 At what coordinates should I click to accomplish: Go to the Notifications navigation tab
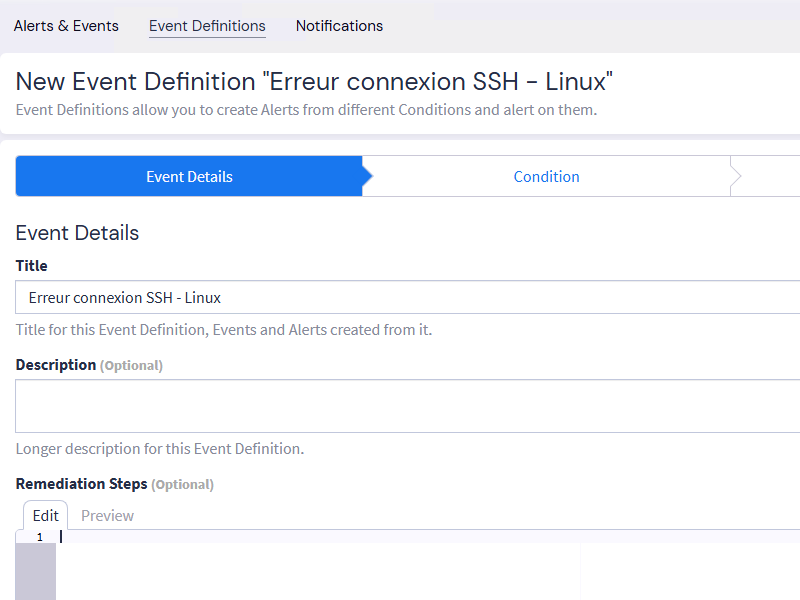click(339, 26)
